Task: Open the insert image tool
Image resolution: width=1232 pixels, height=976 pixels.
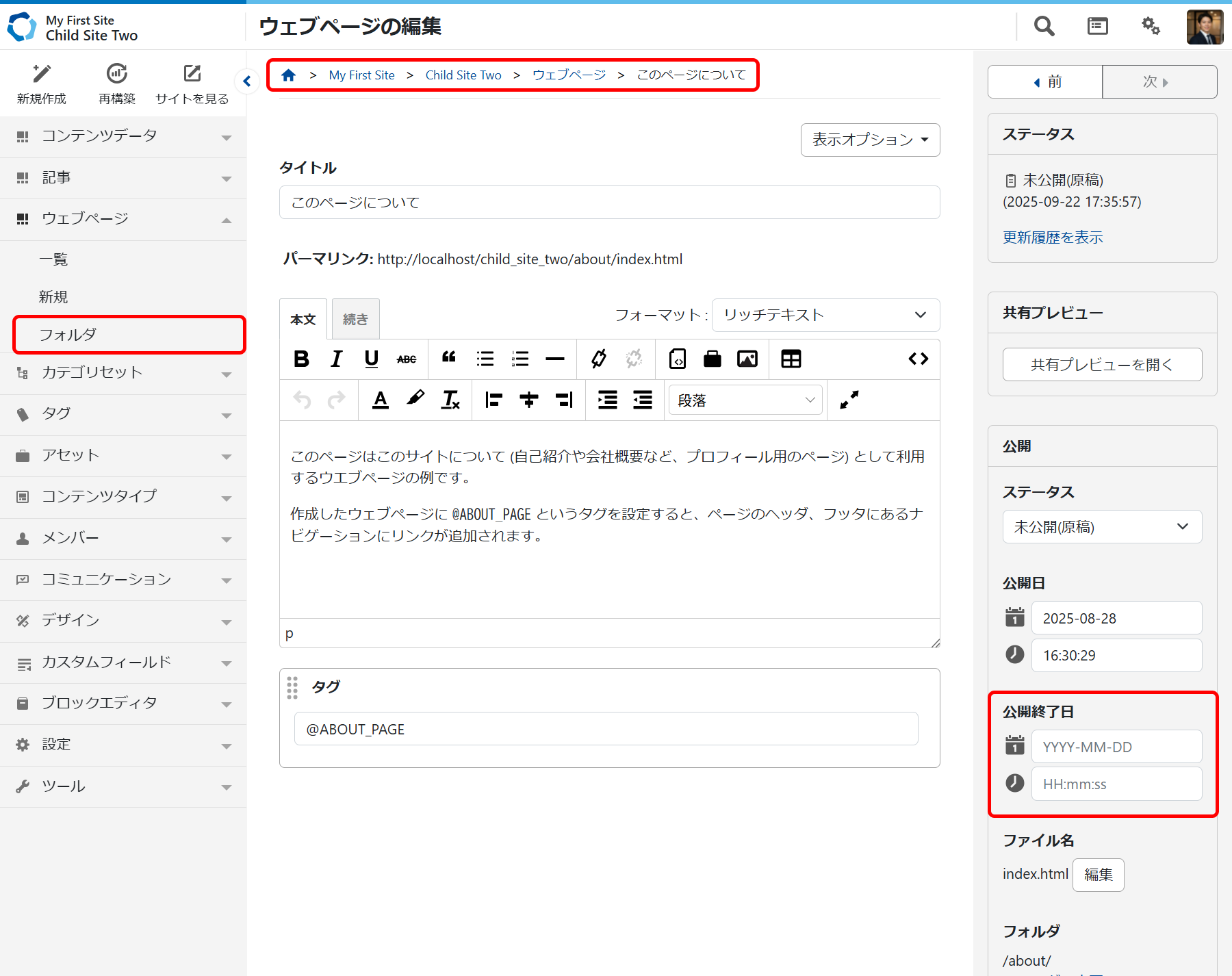Action: (747, 359)
